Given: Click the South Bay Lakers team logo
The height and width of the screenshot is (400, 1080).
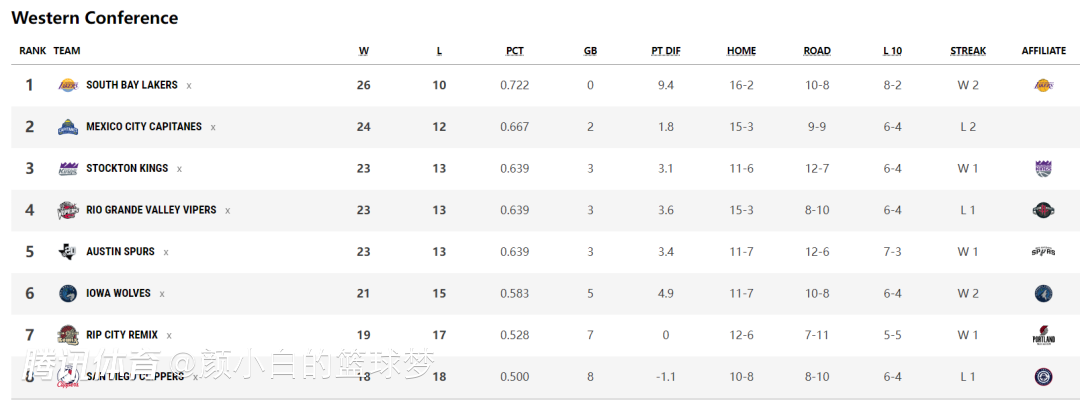Looking at the screenshot, I should (x=68, y=85).
